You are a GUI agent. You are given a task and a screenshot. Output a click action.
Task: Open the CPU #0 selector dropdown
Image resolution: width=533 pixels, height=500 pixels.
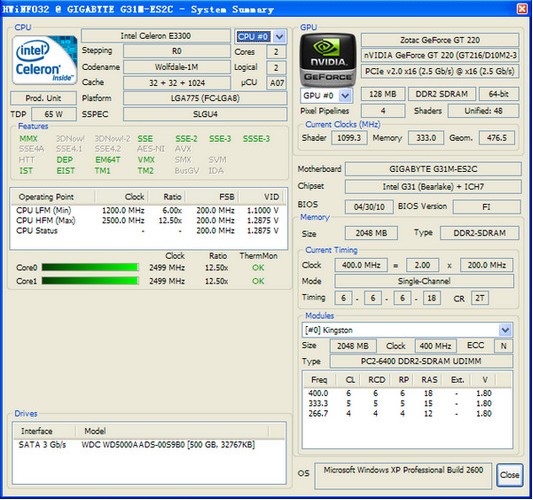pyautogui.click(x=279, y=37)
